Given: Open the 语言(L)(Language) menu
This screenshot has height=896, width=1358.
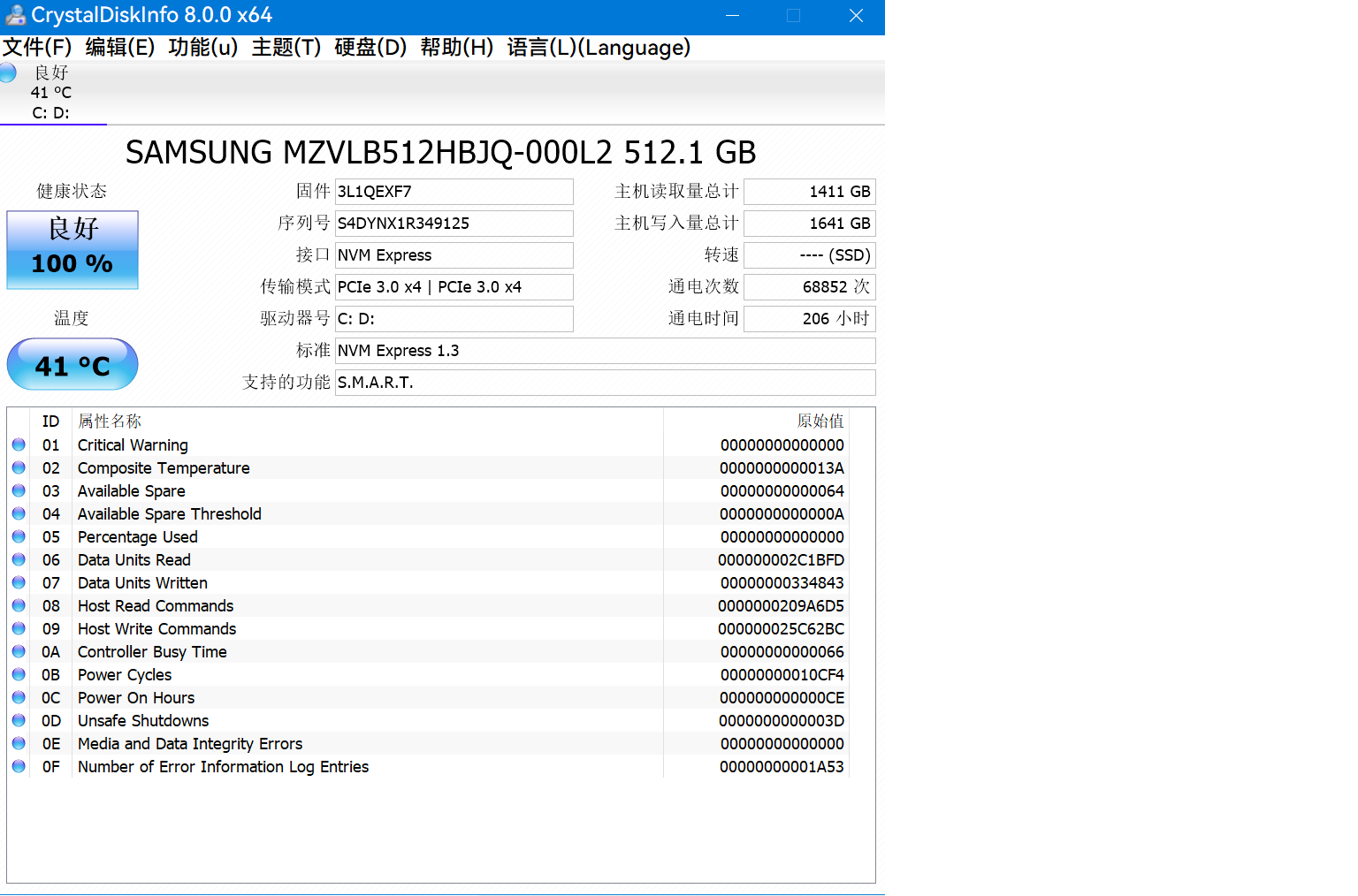Looking at the screenshot, I should click(x=599, y=47).
